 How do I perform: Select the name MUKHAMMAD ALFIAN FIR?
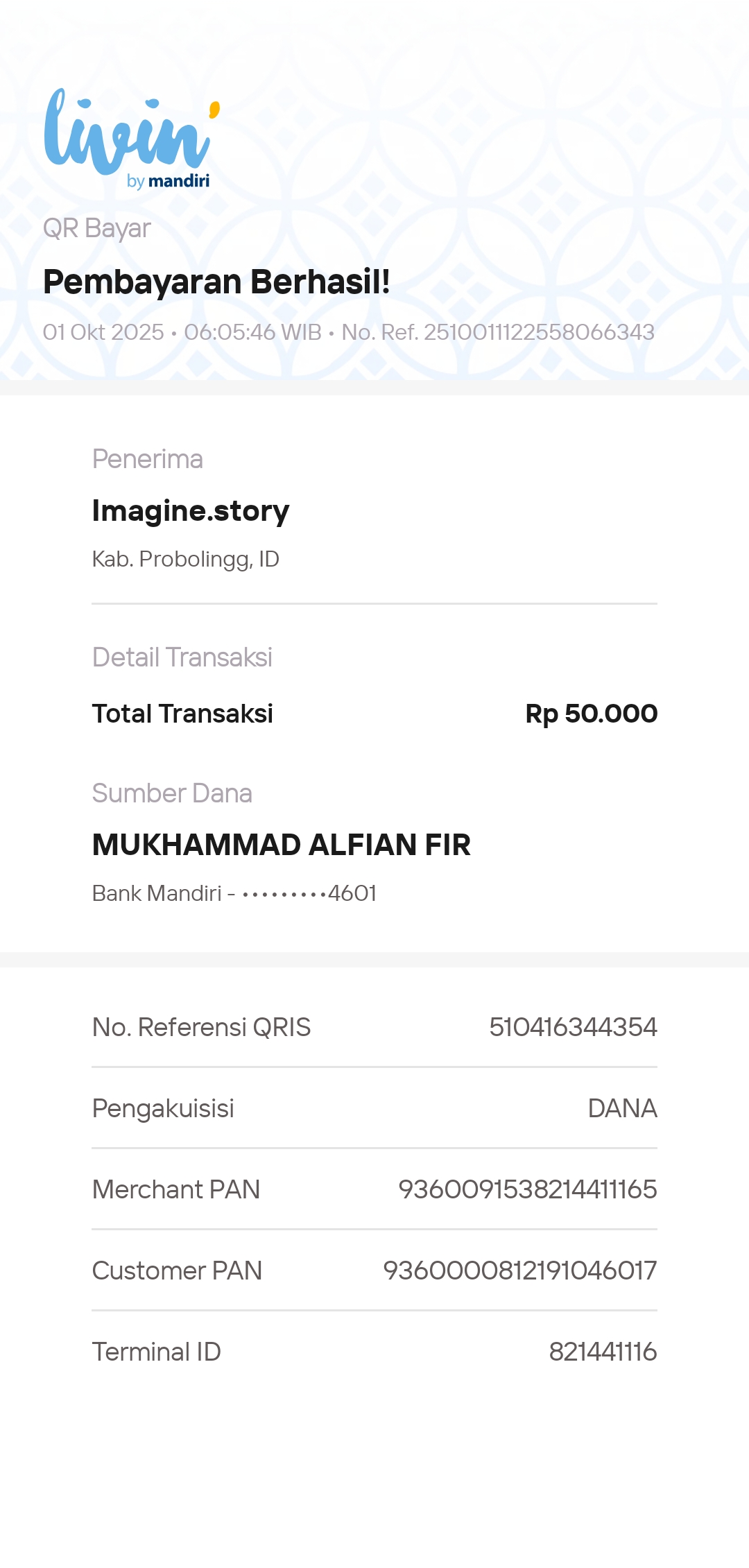281,845
